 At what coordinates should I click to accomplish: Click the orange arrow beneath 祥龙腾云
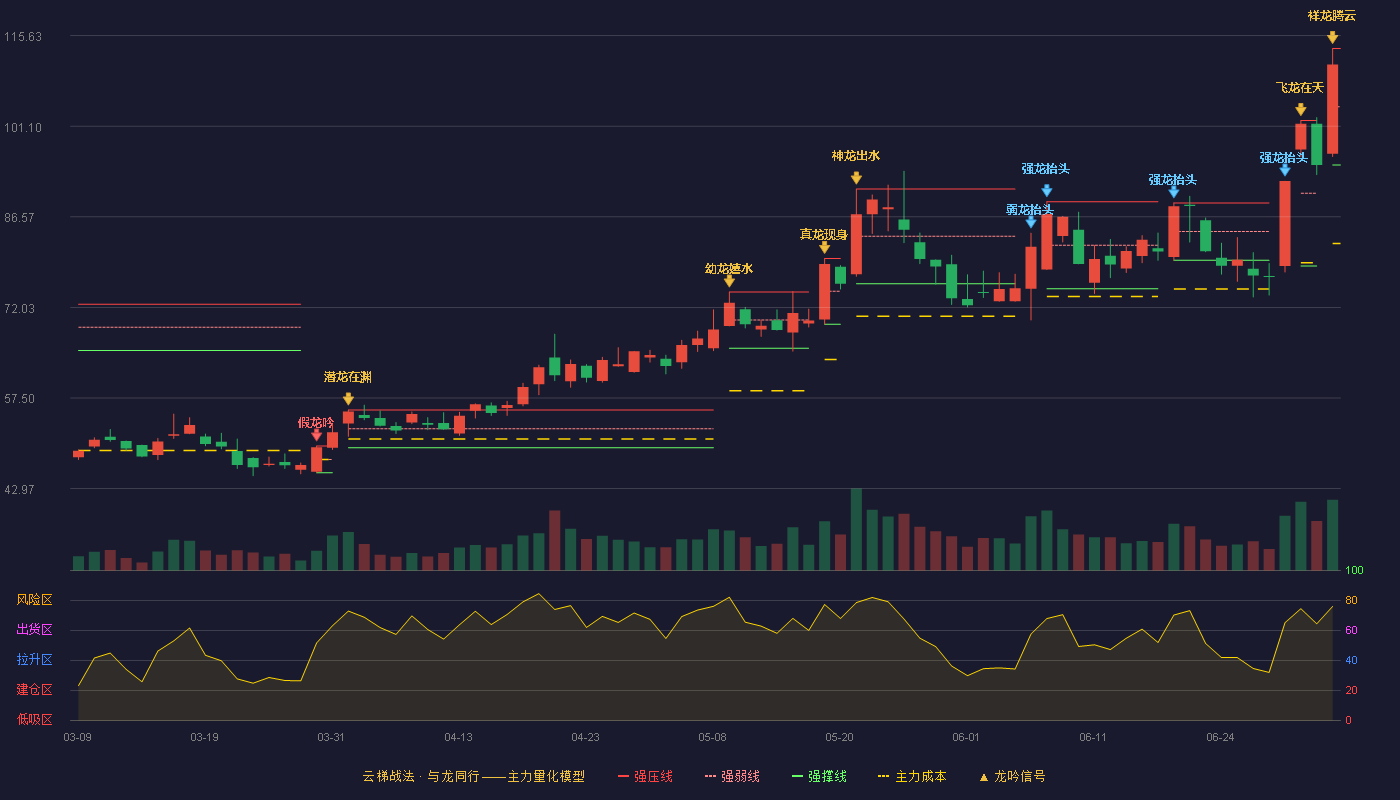[1332, 37]
